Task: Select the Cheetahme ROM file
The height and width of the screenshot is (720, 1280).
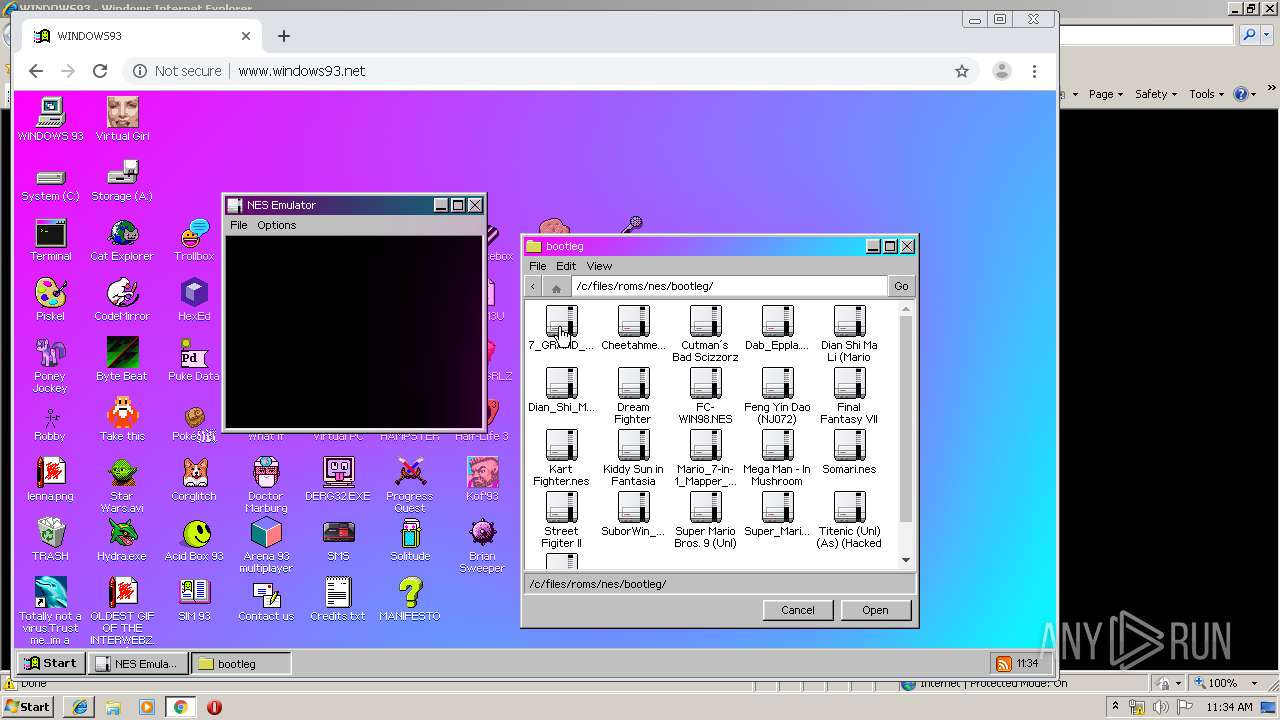Action: 633,329
